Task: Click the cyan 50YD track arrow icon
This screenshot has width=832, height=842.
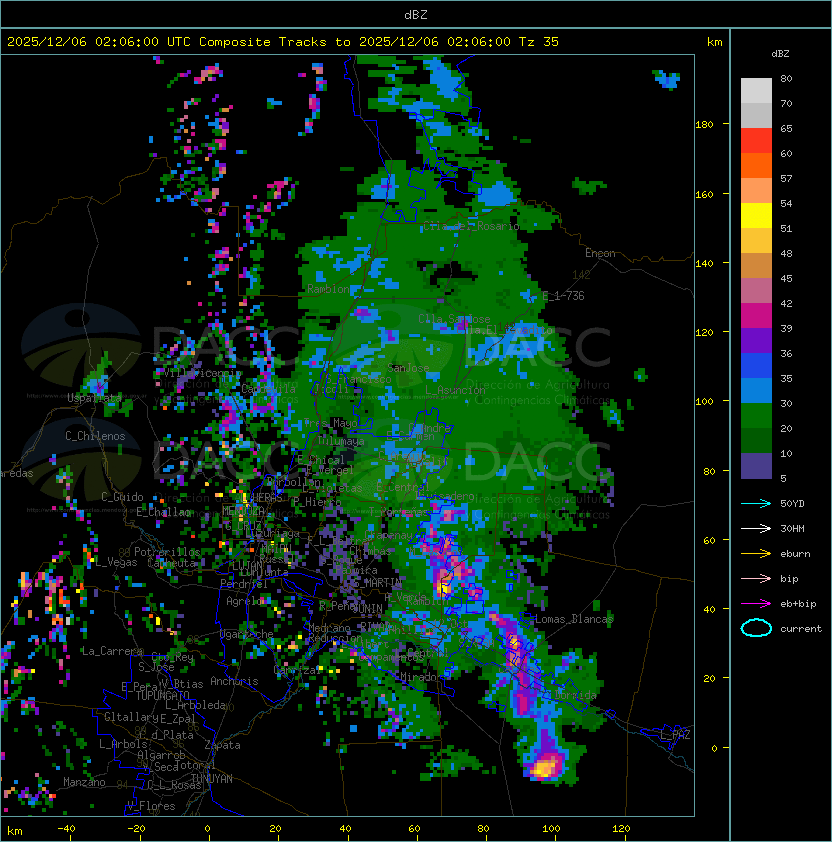Action: point(756,503)
